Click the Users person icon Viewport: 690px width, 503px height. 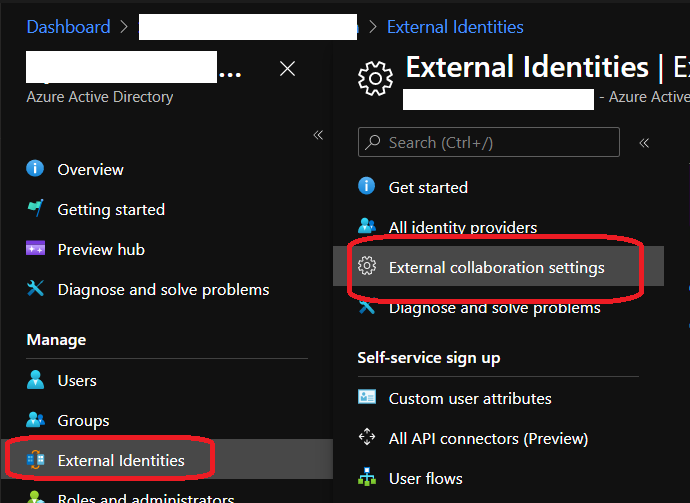pyautogui.click(x=36, y=380)
